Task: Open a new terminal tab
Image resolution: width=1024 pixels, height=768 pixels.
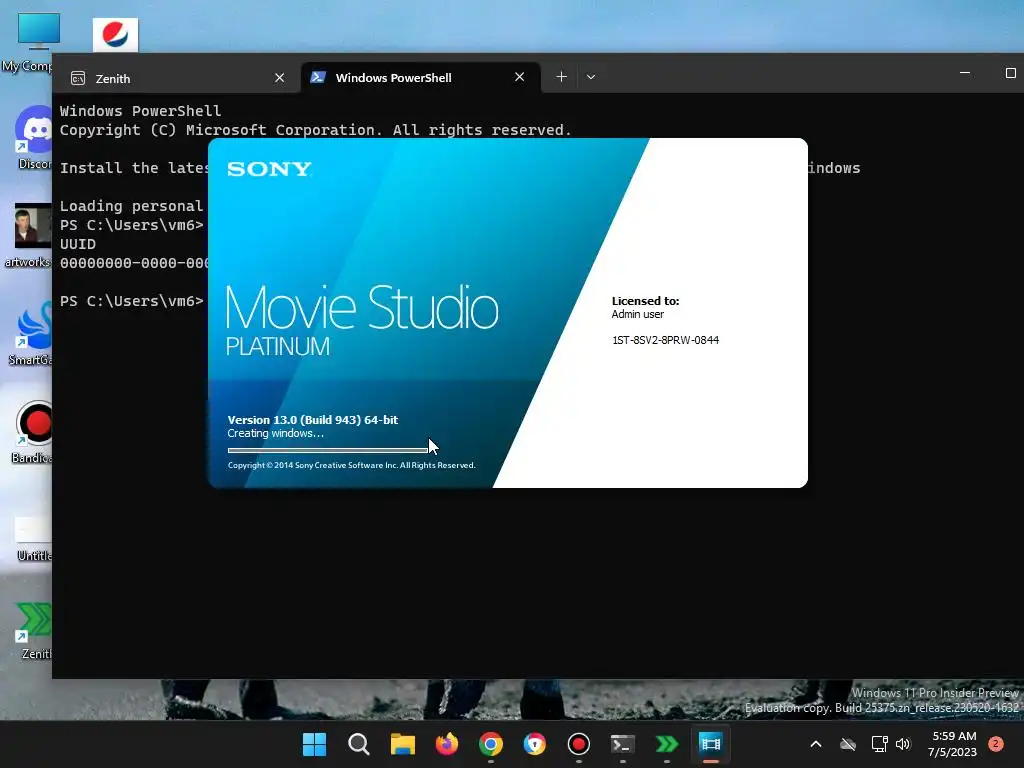Action: [x=561, y=77]
